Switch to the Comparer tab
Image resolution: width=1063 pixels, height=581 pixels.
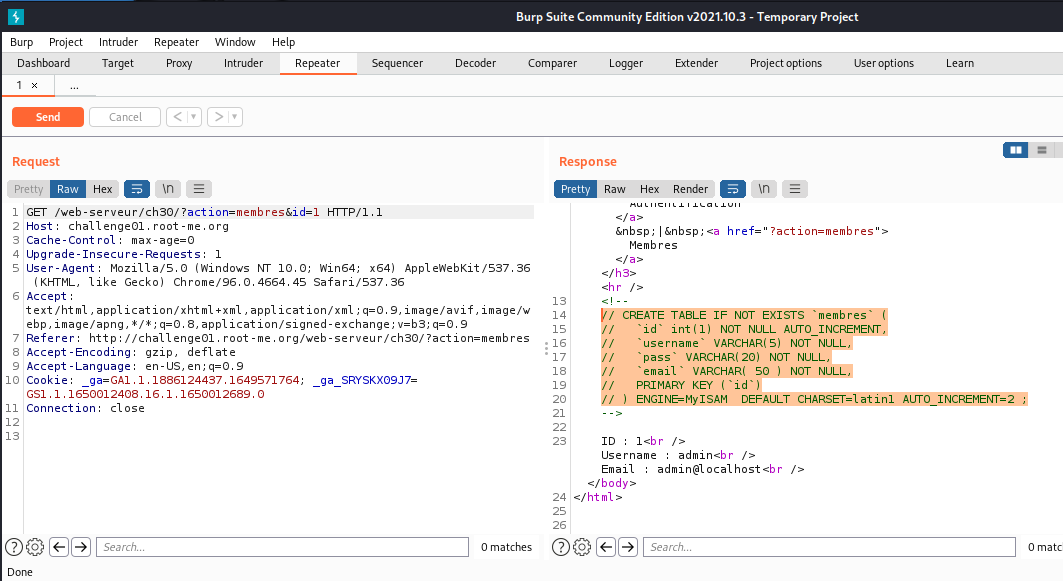[x=553, y=63]
